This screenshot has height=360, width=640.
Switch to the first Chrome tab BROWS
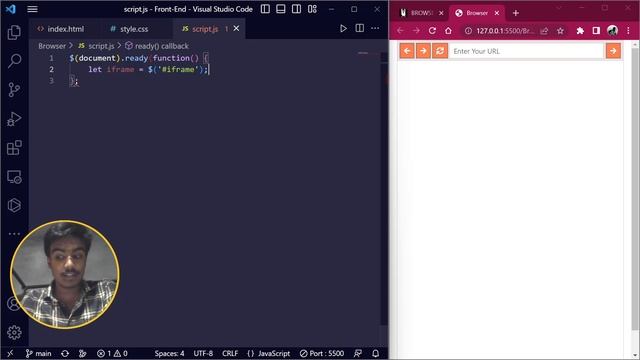tap(422, 13)
